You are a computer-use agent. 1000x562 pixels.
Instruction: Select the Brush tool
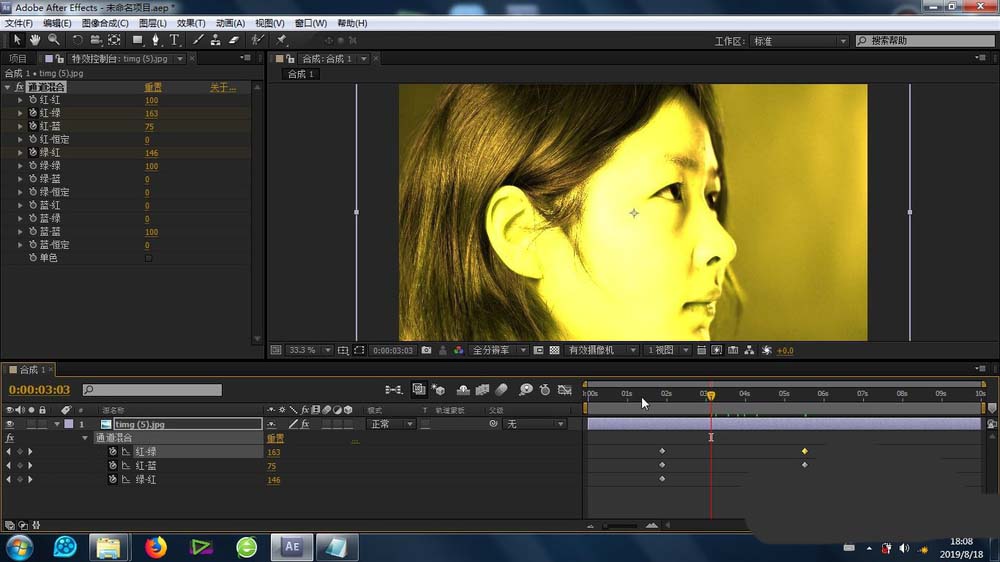coord(197,40)
